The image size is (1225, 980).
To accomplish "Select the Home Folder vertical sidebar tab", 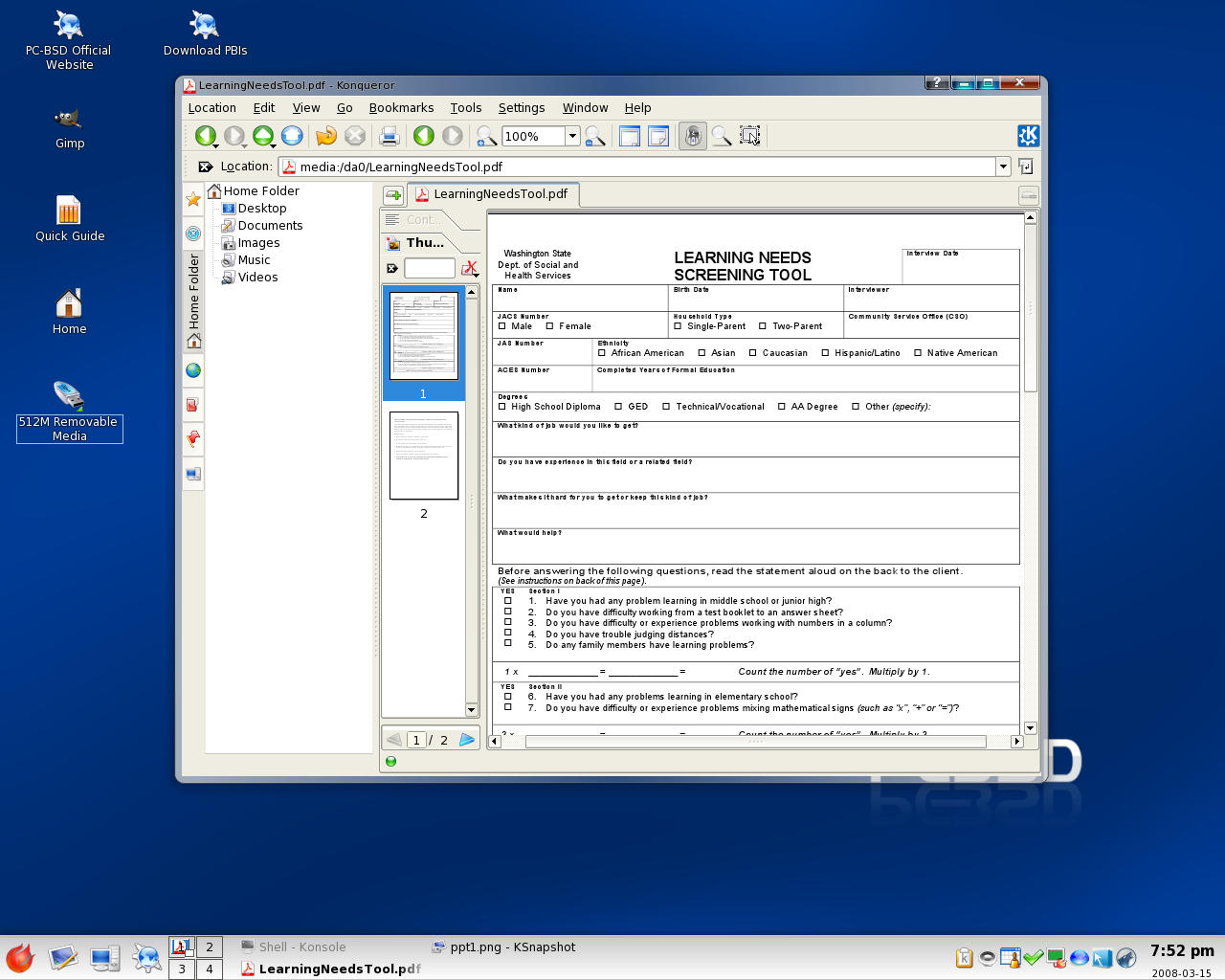I will pos(193,302).
